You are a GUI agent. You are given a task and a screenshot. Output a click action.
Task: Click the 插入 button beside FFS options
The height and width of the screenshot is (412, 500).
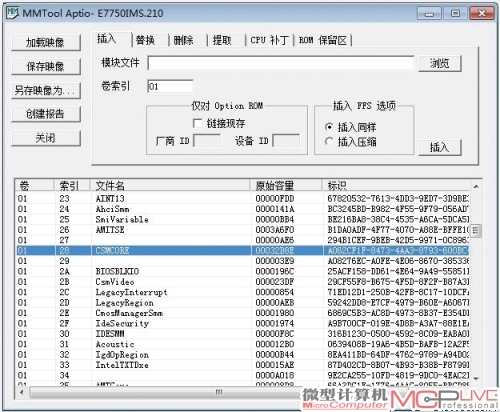tap(440, 147)
